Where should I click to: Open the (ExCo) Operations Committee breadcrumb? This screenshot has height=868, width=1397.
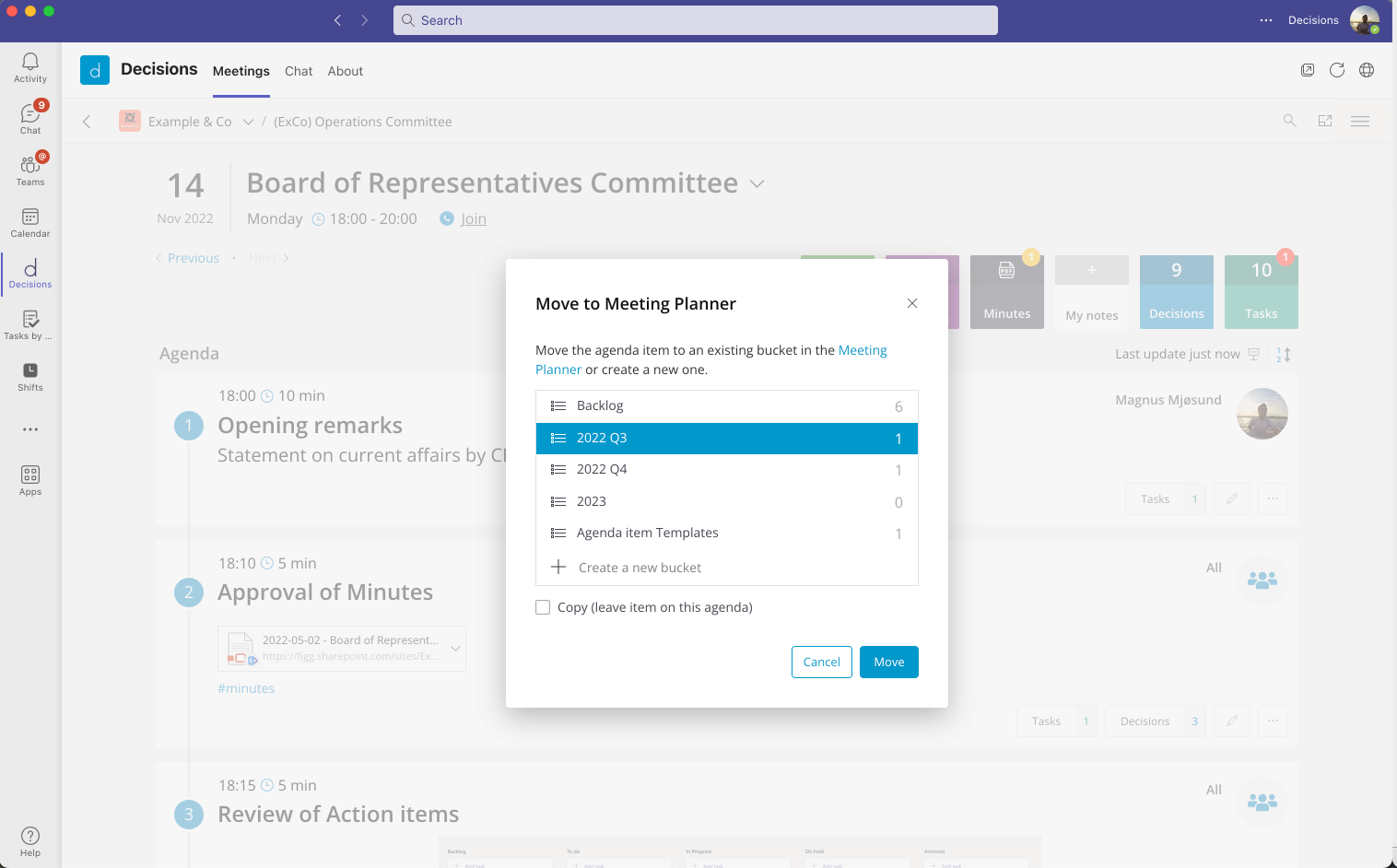point(363,122)
